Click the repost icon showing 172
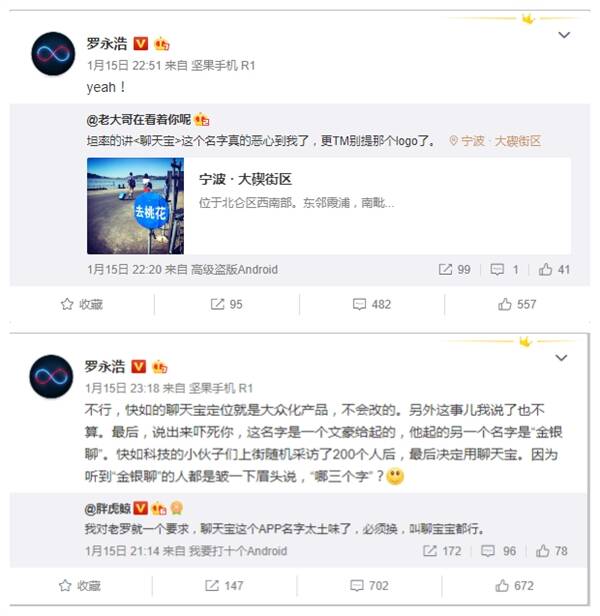The image size is (600, 616). point(442,551)
